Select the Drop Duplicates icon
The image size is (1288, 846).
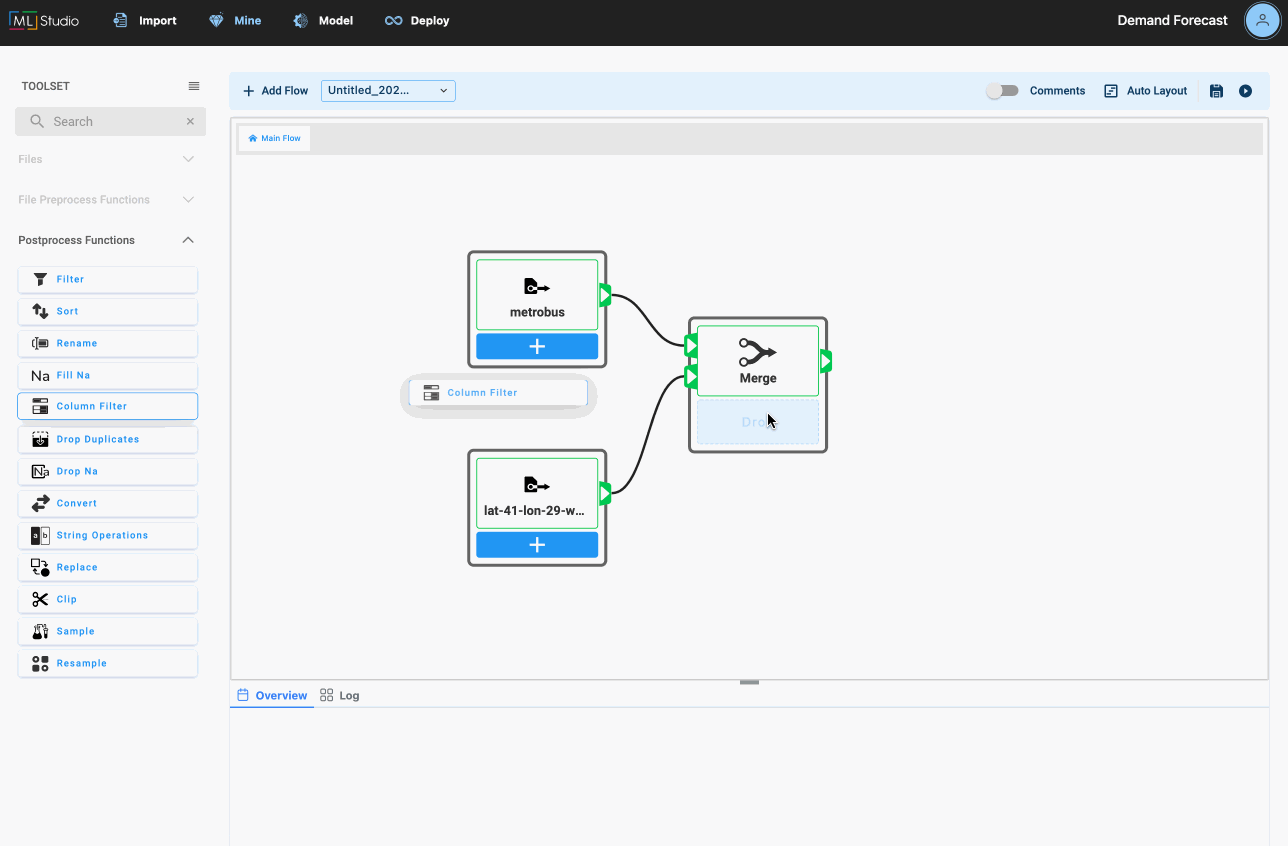click(x=40, y=439)
